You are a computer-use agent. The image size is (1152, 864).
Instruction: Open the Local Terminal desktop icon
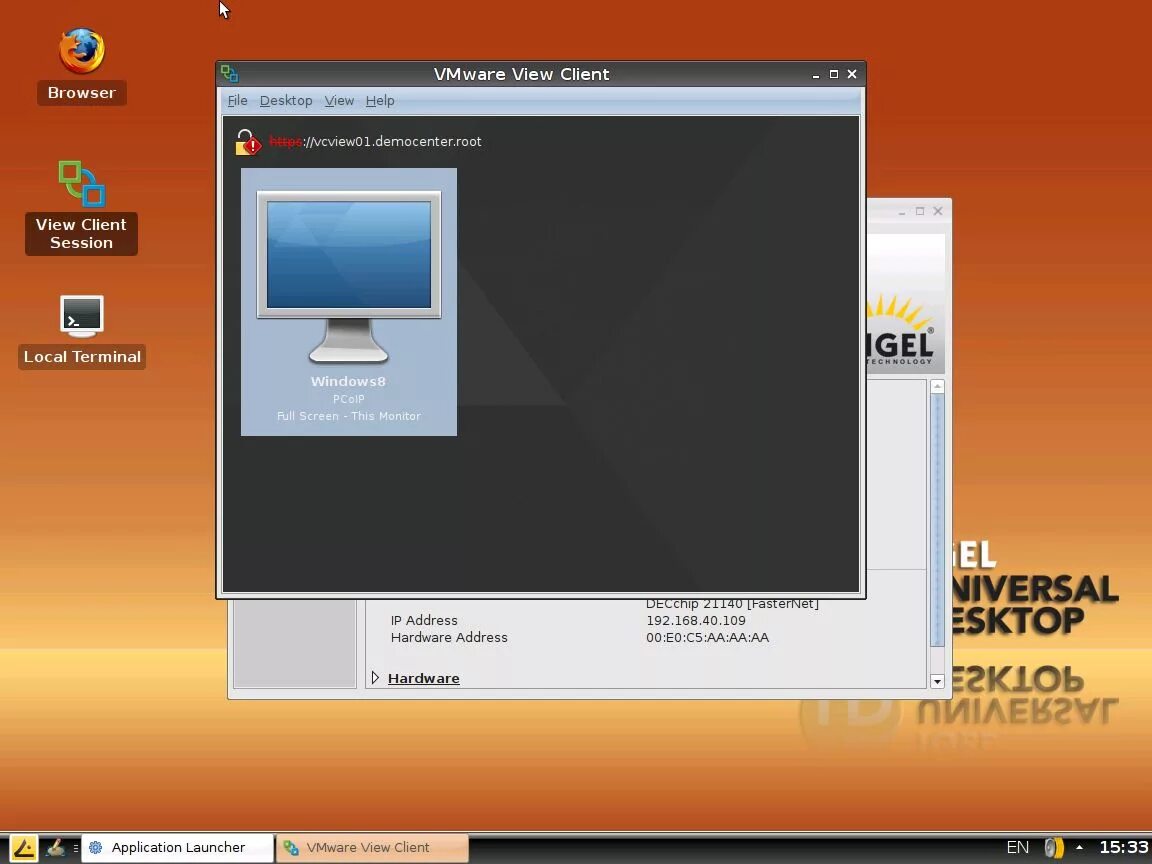click(82, 316)
